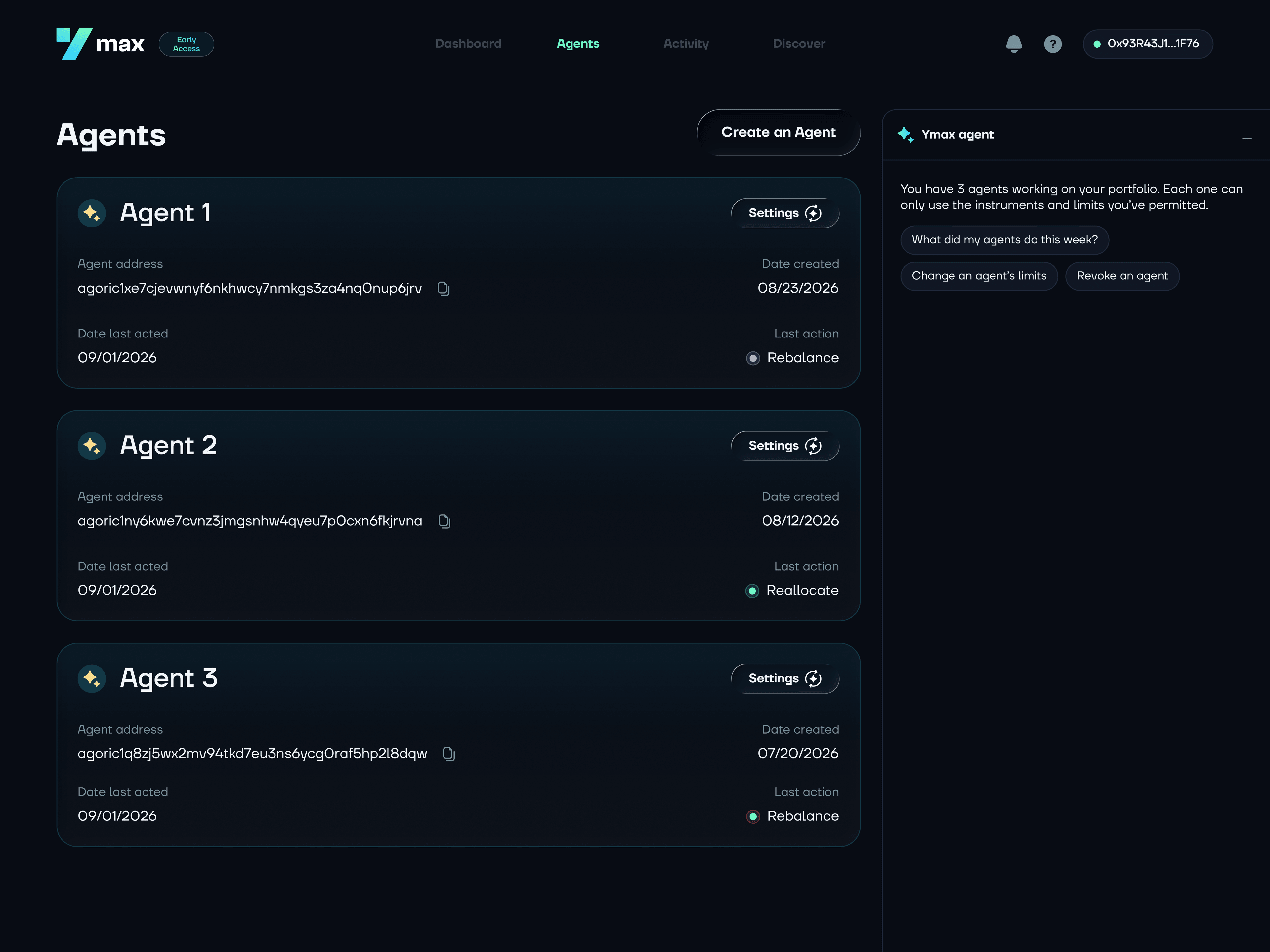Click the Agents page heading
This screenshot has height=952, width=1270.
(x=111, y=137)
